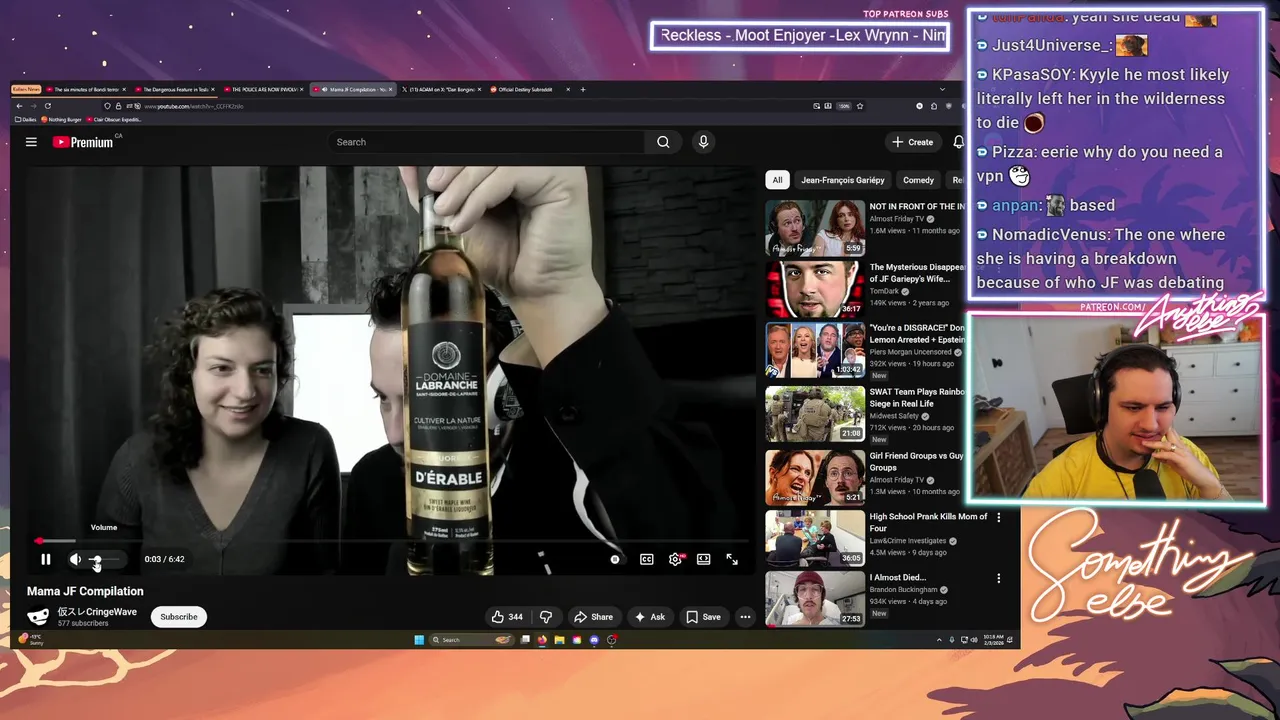This screenshot has width=1280, height=720.
Task: Go back with browser back arrow
Action: [19, 106]
